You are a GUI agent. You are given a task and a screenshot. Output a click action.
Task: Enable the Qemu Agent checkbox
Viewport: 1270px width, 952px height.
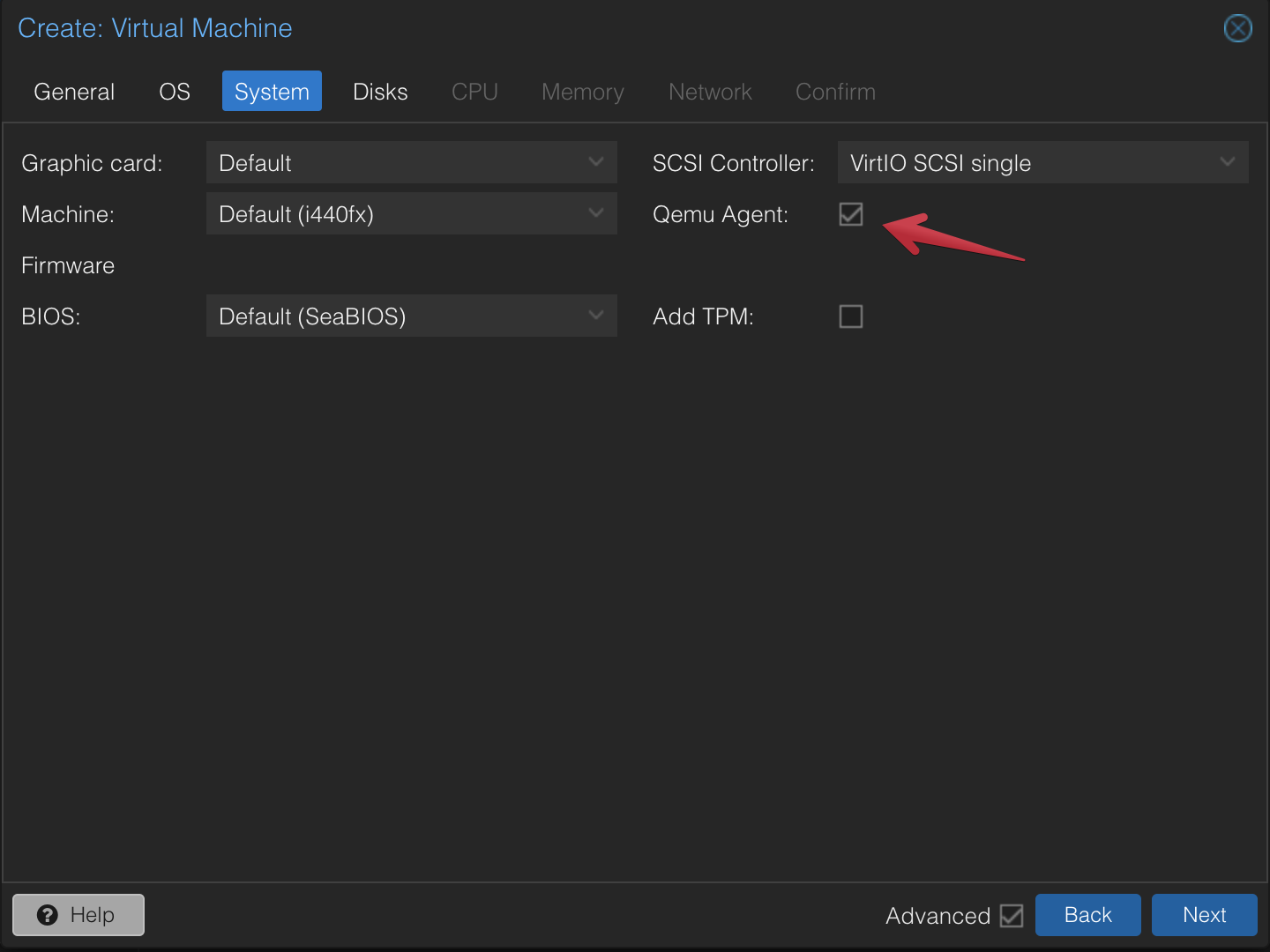850,214
